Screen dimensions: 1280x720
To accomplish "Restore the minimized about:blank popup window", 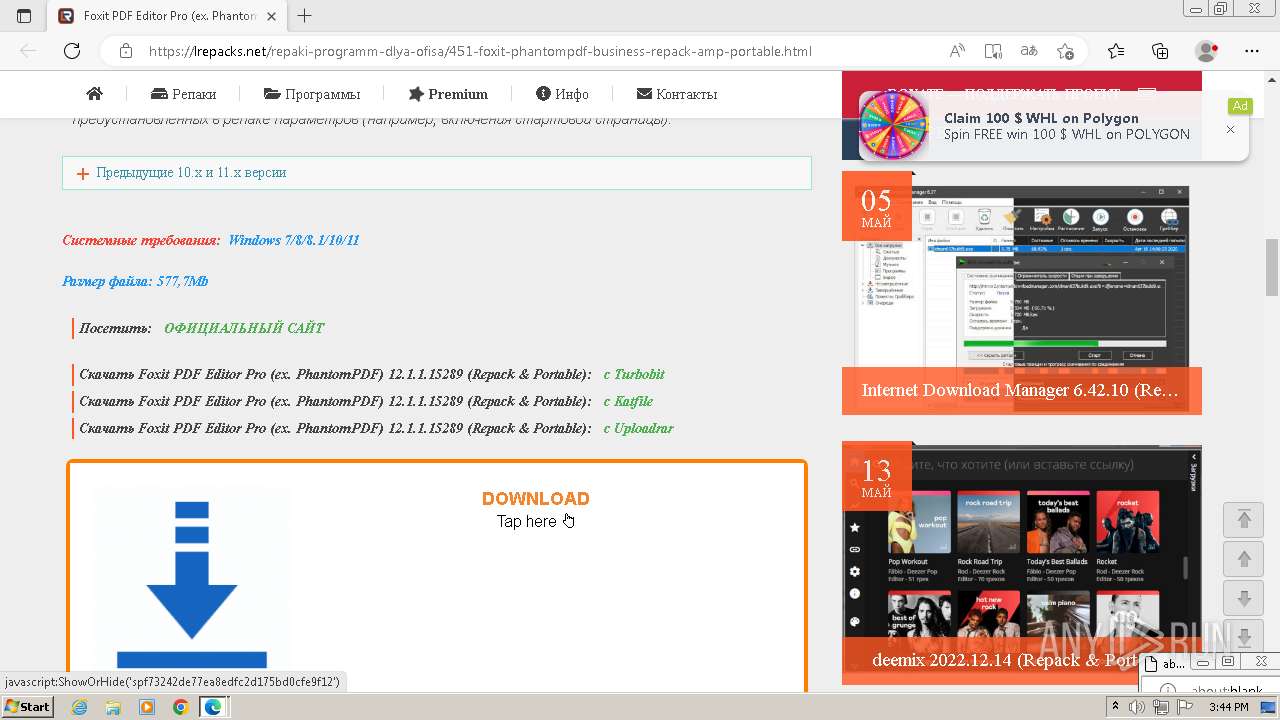I will click(1228, 662).
